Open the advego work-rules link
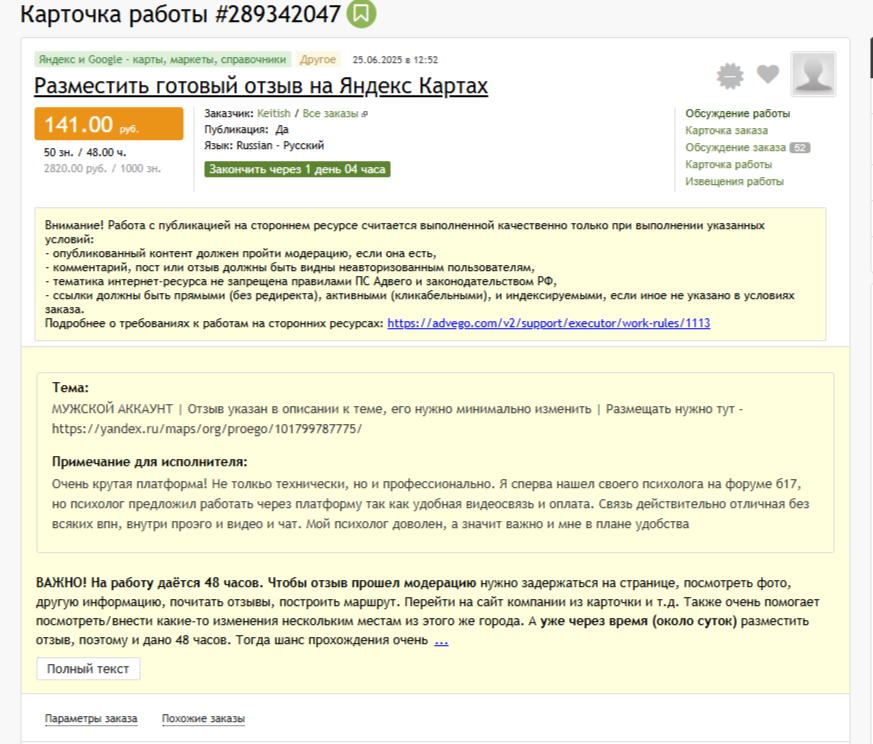The image size is (873, 744). [548, 323]
